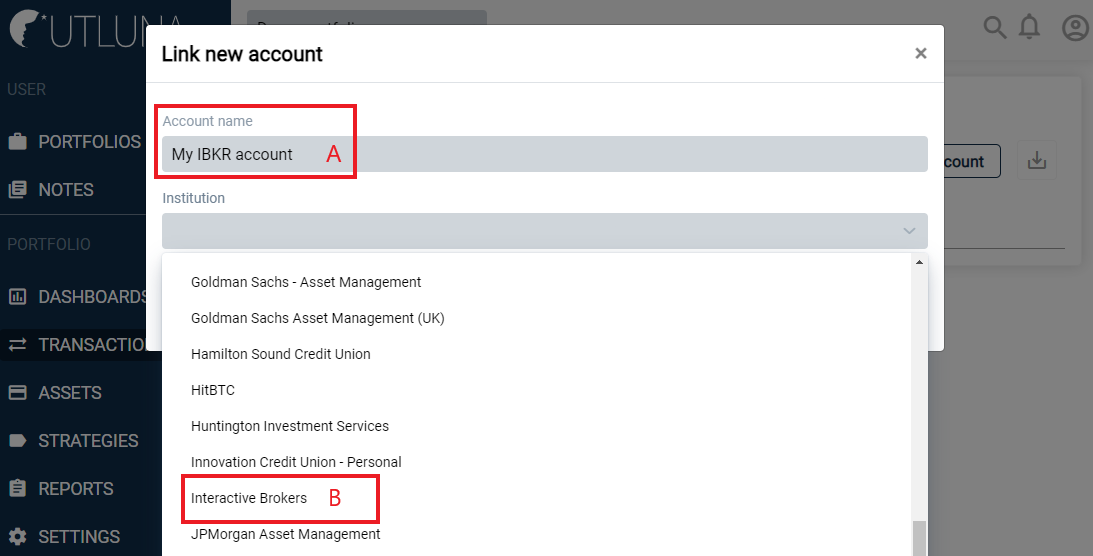Click the Transactions arrows icon
Viewport: 1093px width, 556px height.
coord(17,345)
